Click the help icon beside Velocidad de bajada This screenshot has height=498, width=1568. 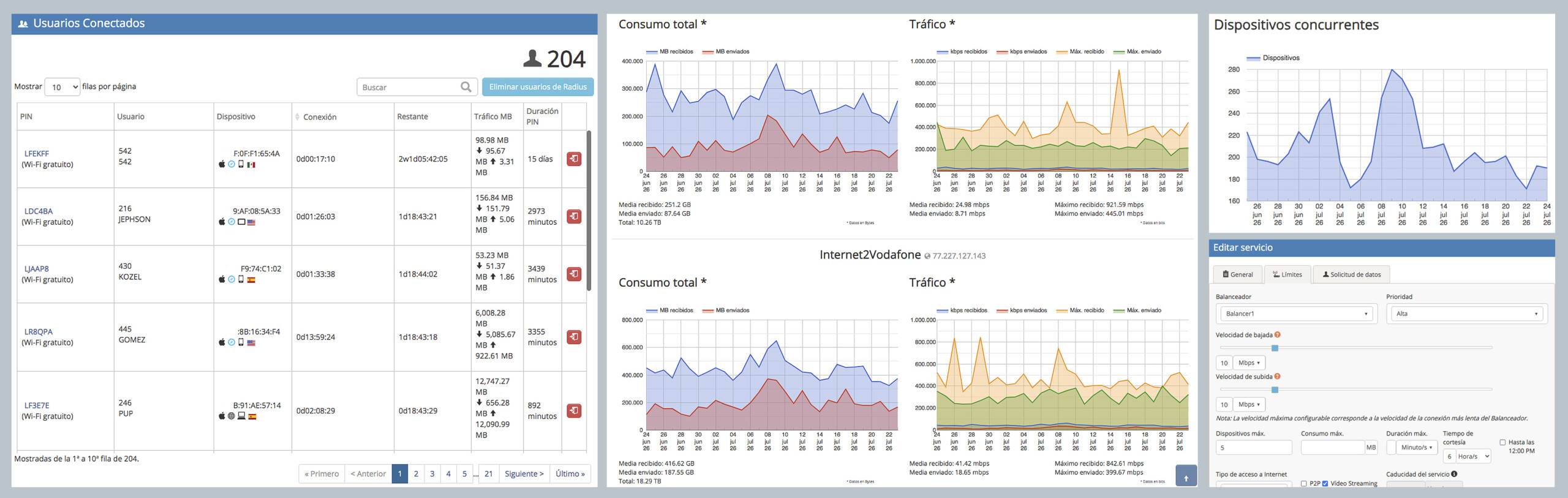pos(1277,335)
